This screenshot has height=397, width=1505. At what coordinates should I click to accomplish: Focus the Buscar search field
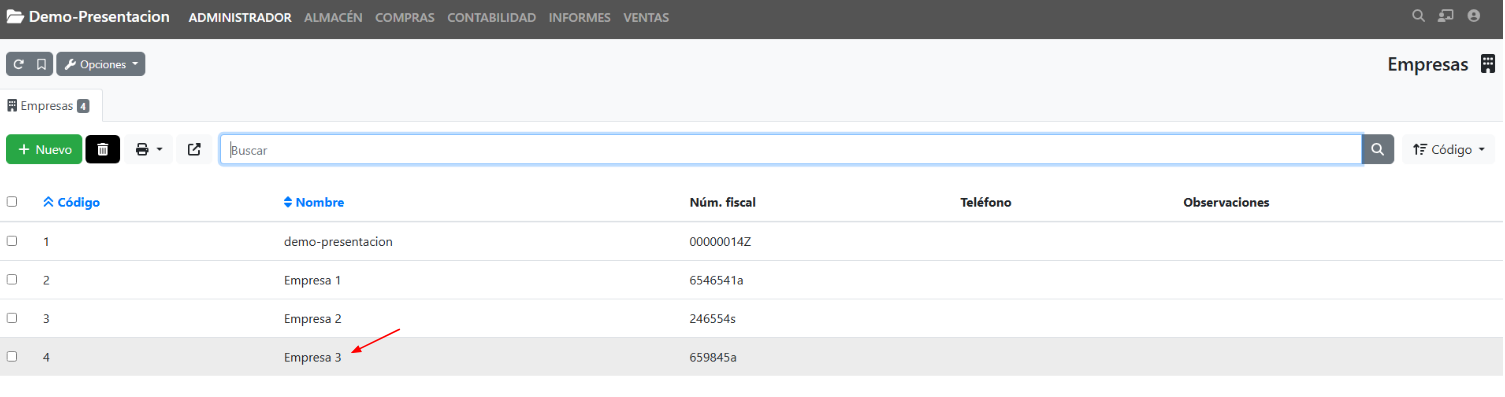click(791, 150)
